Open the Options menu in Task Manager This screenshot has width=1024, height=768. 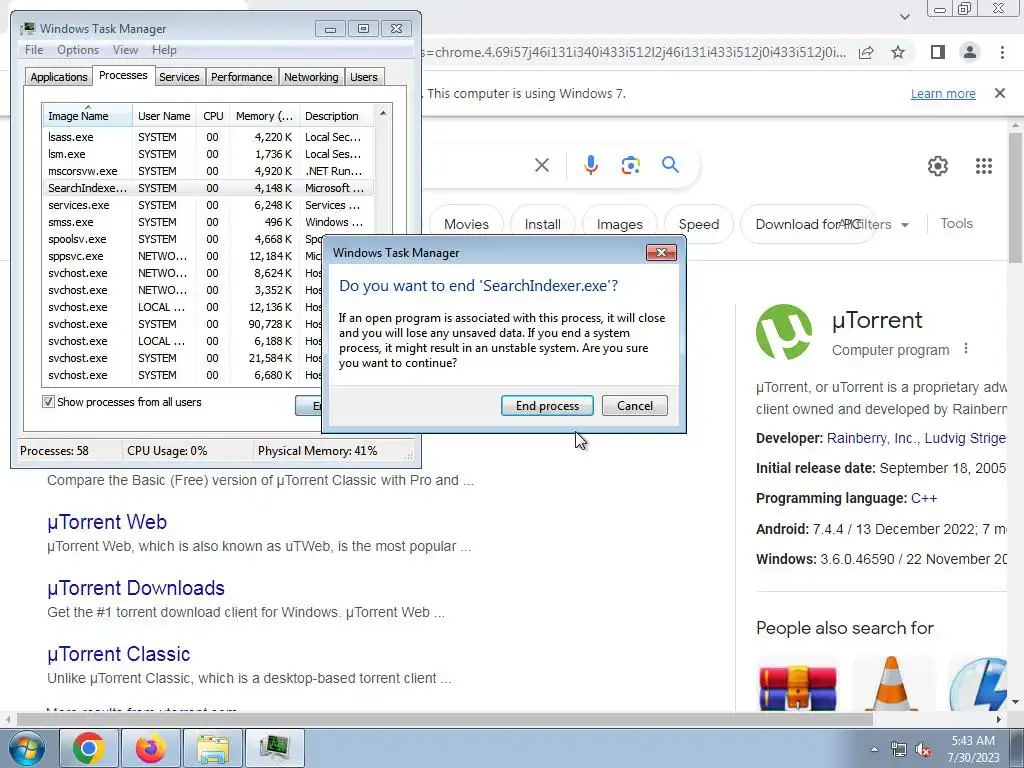78,50
